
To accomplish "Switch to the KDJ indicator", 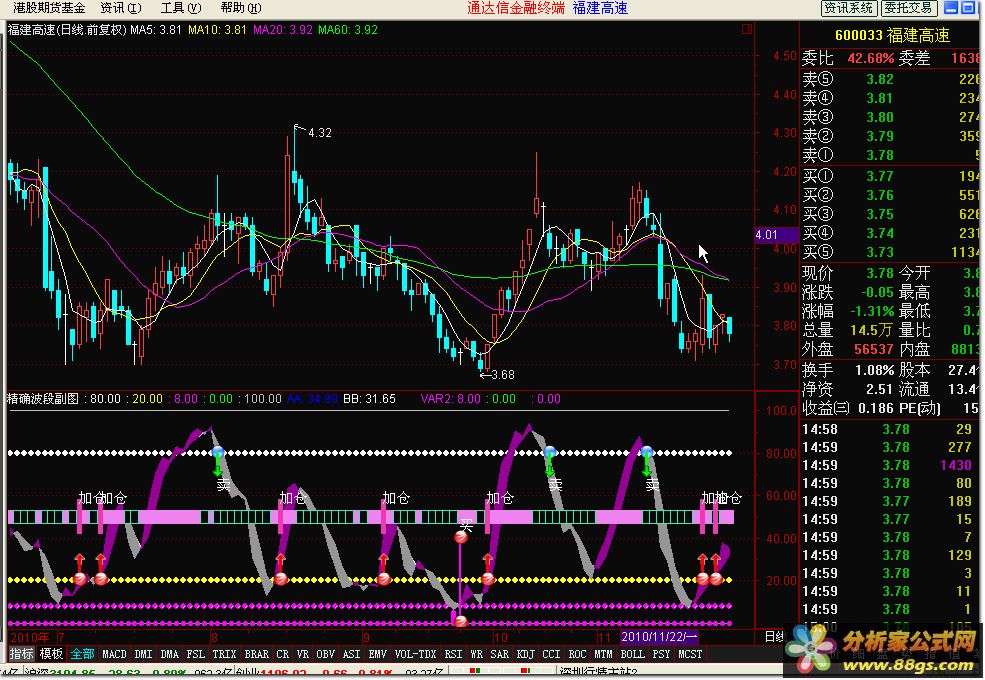I will coord(526,654).
